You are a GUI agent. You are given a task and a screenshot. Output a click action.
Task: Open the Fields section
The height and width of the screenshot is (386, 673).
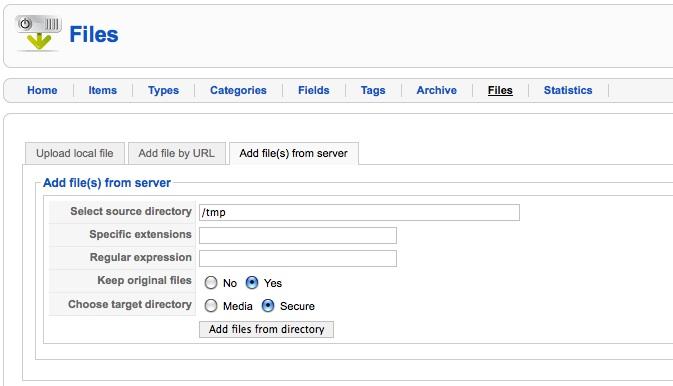point(314,90)
